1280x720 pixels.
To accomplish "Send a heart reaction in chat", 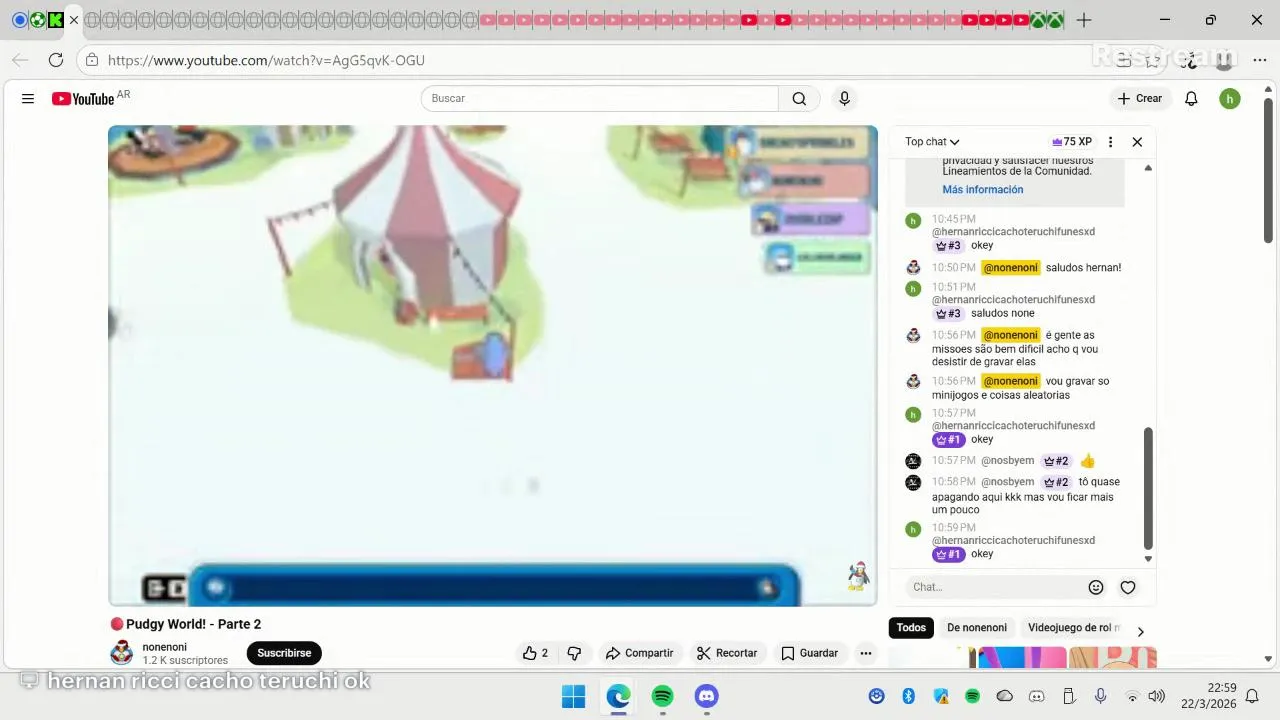I will pos(1128,587).
